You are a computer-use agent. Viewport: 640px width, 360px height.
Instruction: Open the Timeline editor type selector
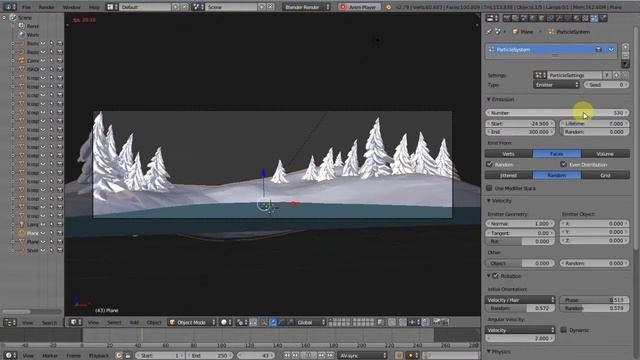tap(10, 355)
